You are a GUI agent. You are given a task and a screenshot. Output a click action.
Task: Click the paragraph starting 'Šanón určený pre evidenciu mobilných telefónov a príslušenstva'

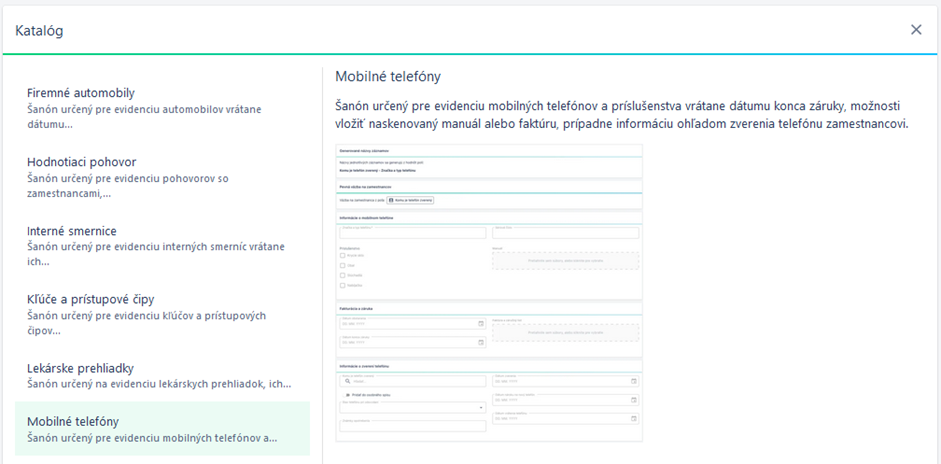[x=622, y=116]
